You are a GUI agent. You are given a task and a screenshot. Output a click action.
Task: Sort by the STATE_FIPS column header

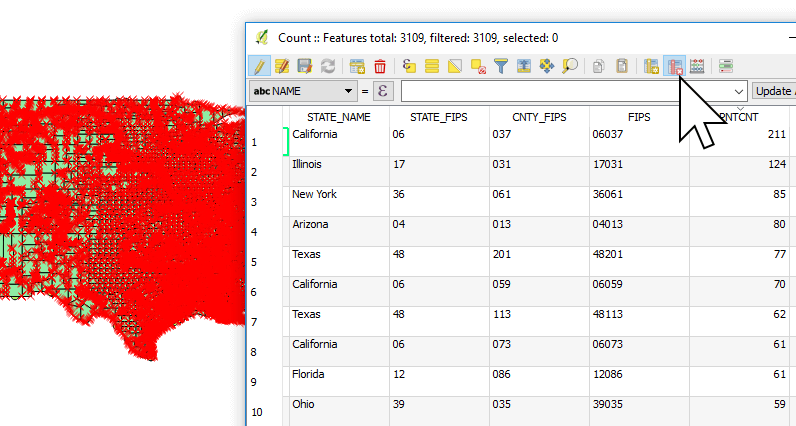pyautogui.click(x=439, y=117)
